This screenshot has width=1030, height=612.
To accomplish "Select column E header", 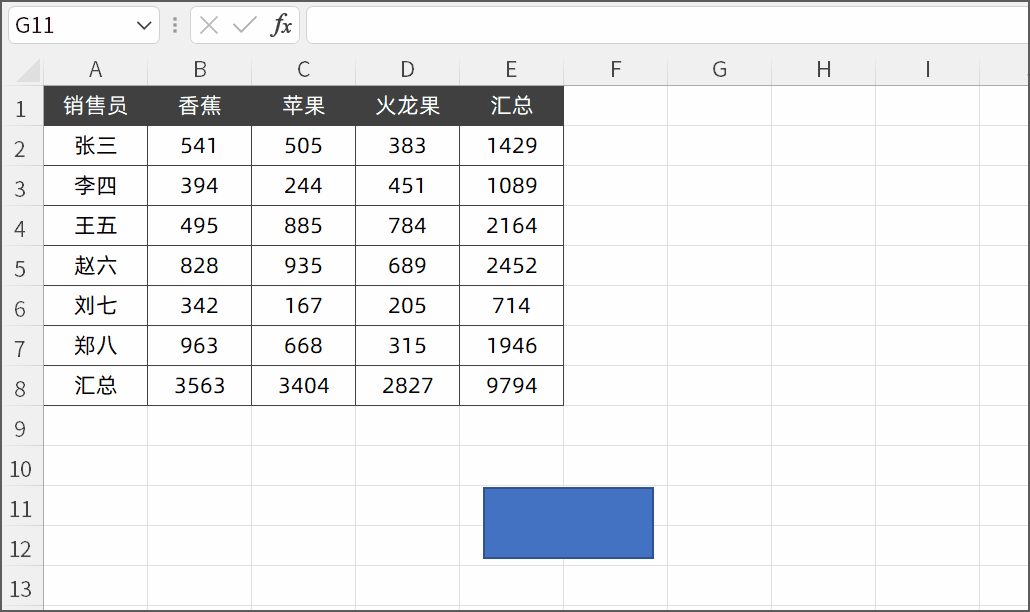I will [x=511, y=69].
